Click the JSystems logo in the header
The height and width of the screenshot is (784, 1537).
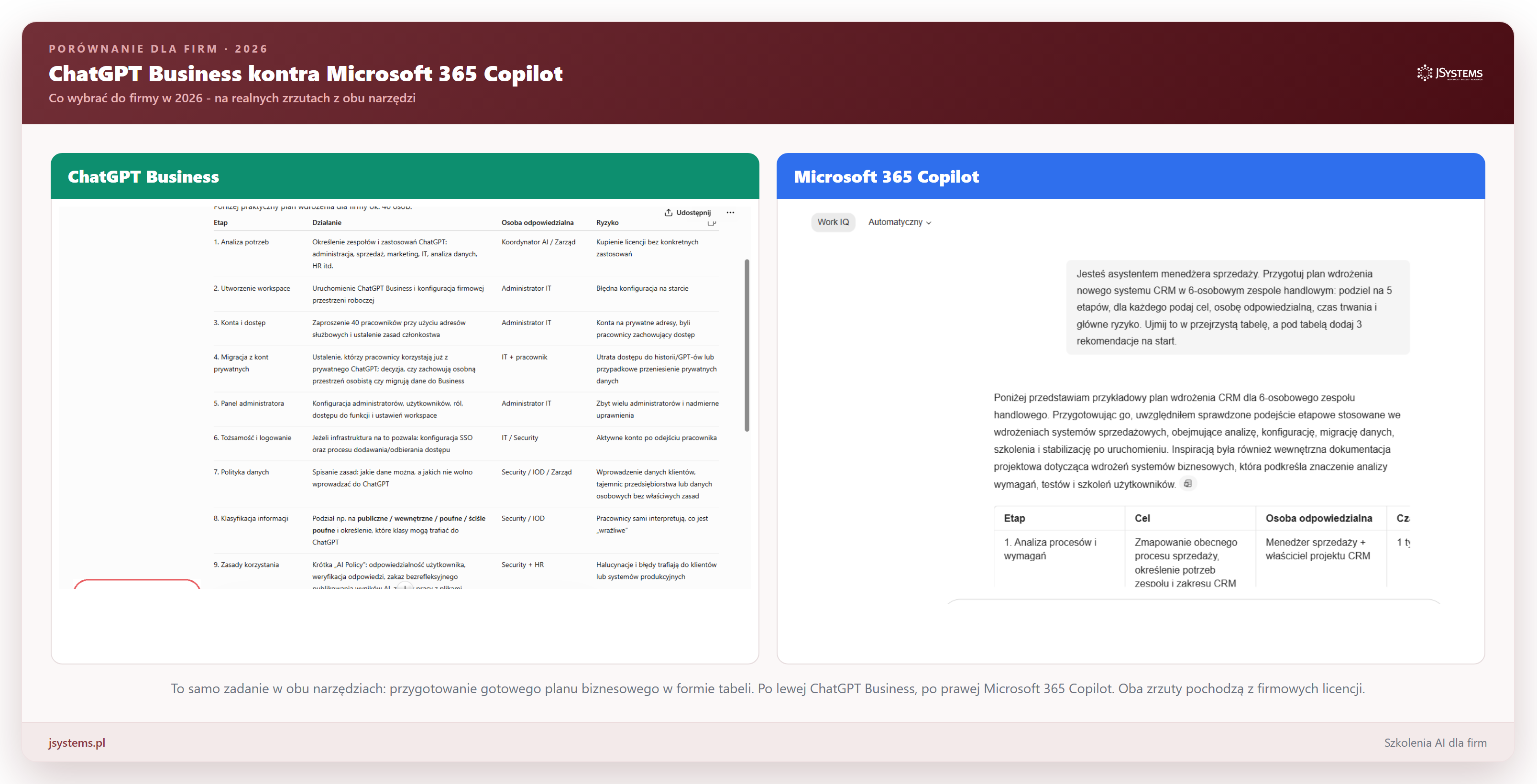(x=1450, y=74)
